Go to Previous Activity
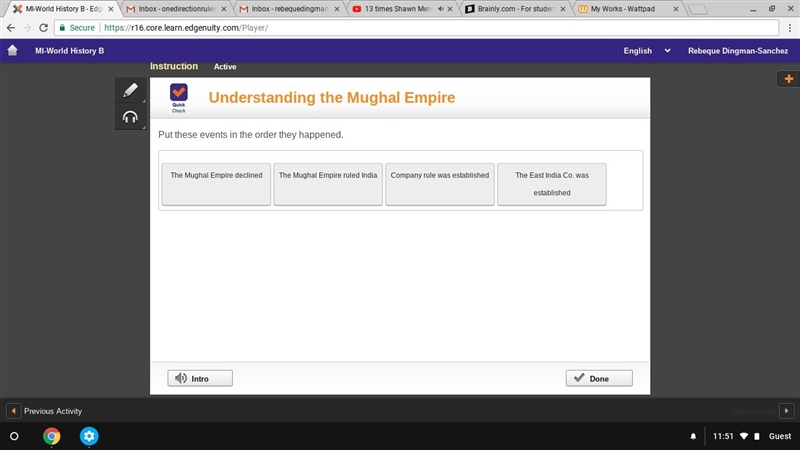Screen dimensions: 800x450 [x=44, y=411]
